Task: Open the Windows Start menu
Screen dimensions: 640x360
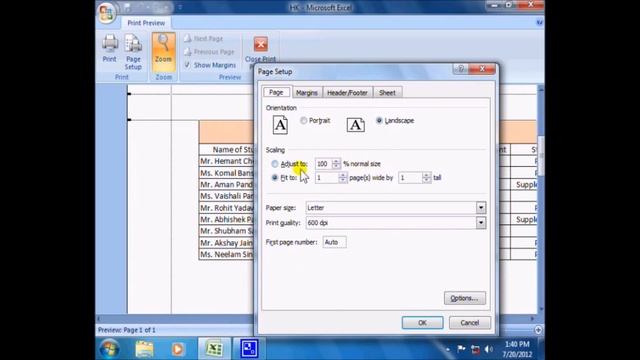Action: (x=109, y=349)
